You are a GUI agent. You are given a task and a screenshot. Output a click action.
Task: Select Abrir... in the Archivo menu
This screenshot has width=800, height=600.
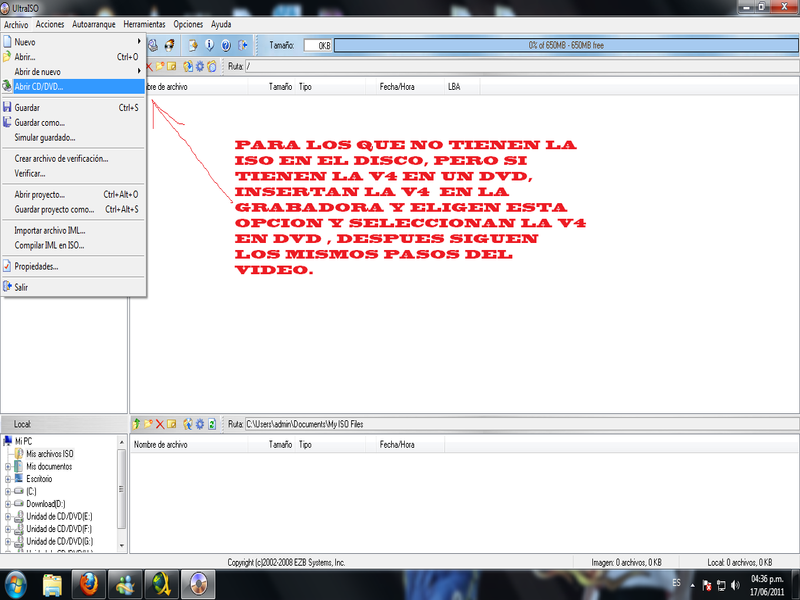73,57
